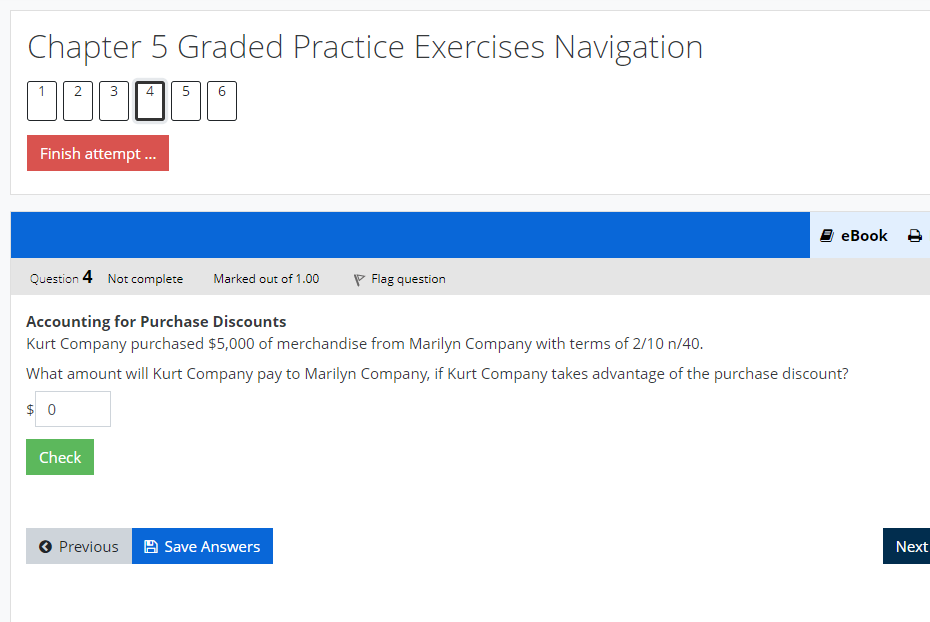Navigate to question 5

(185, 100)
